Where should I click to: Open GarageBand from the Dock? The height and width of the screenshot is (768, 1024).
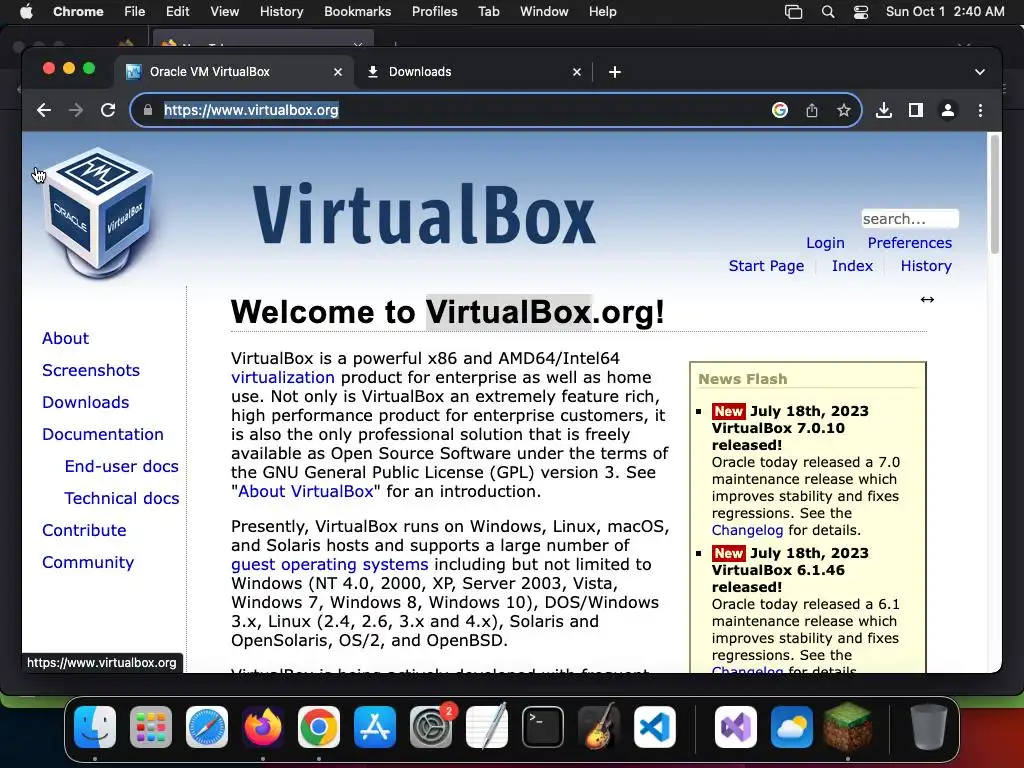click(x=599, y=727)
